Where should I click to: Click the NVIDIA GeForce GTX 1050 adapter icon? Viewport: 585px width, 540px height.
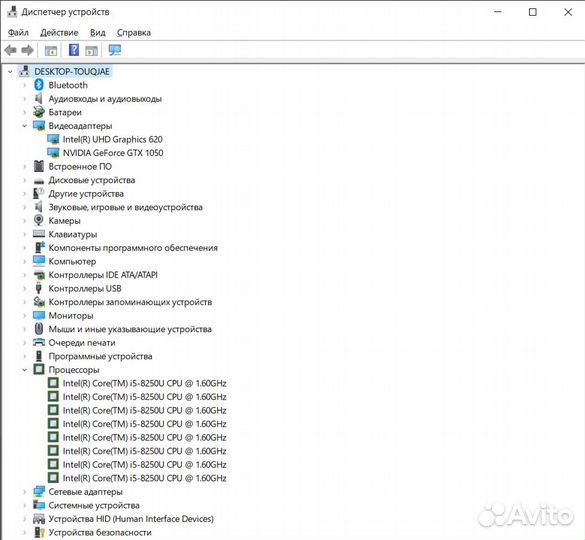tap(53, 153)
